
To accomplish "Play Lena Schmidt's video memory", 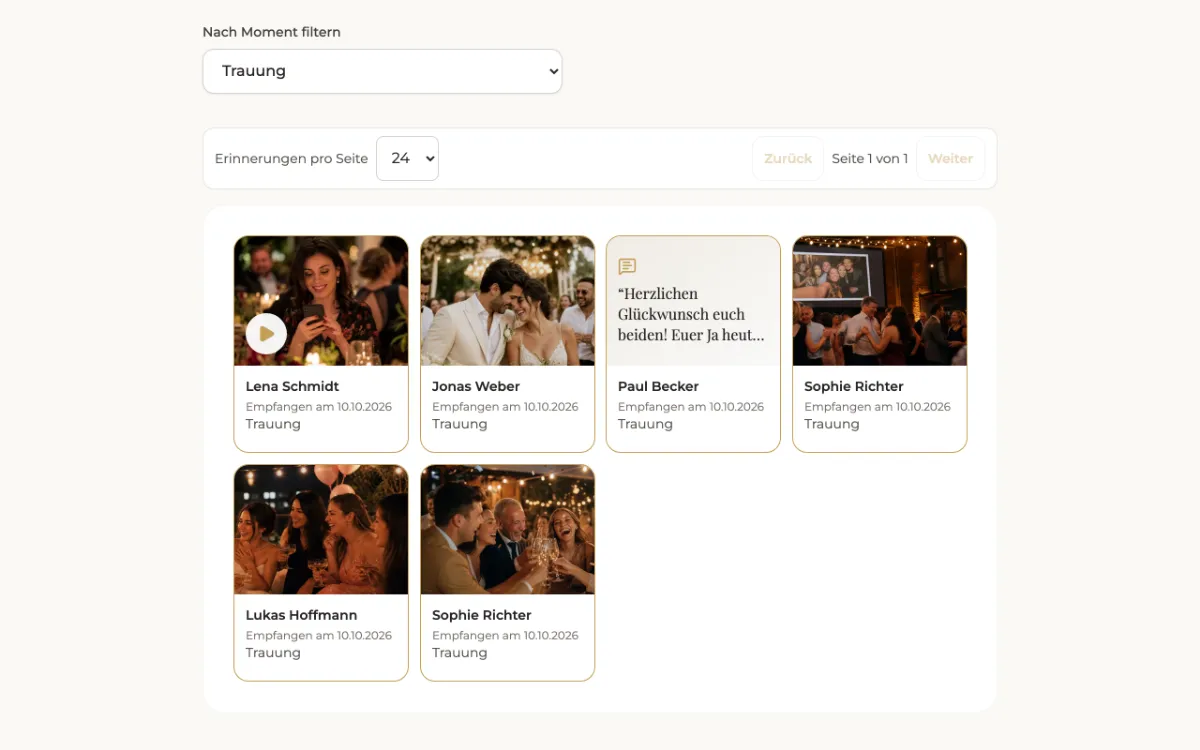I will pyautogui.click(x=266, y=334).
